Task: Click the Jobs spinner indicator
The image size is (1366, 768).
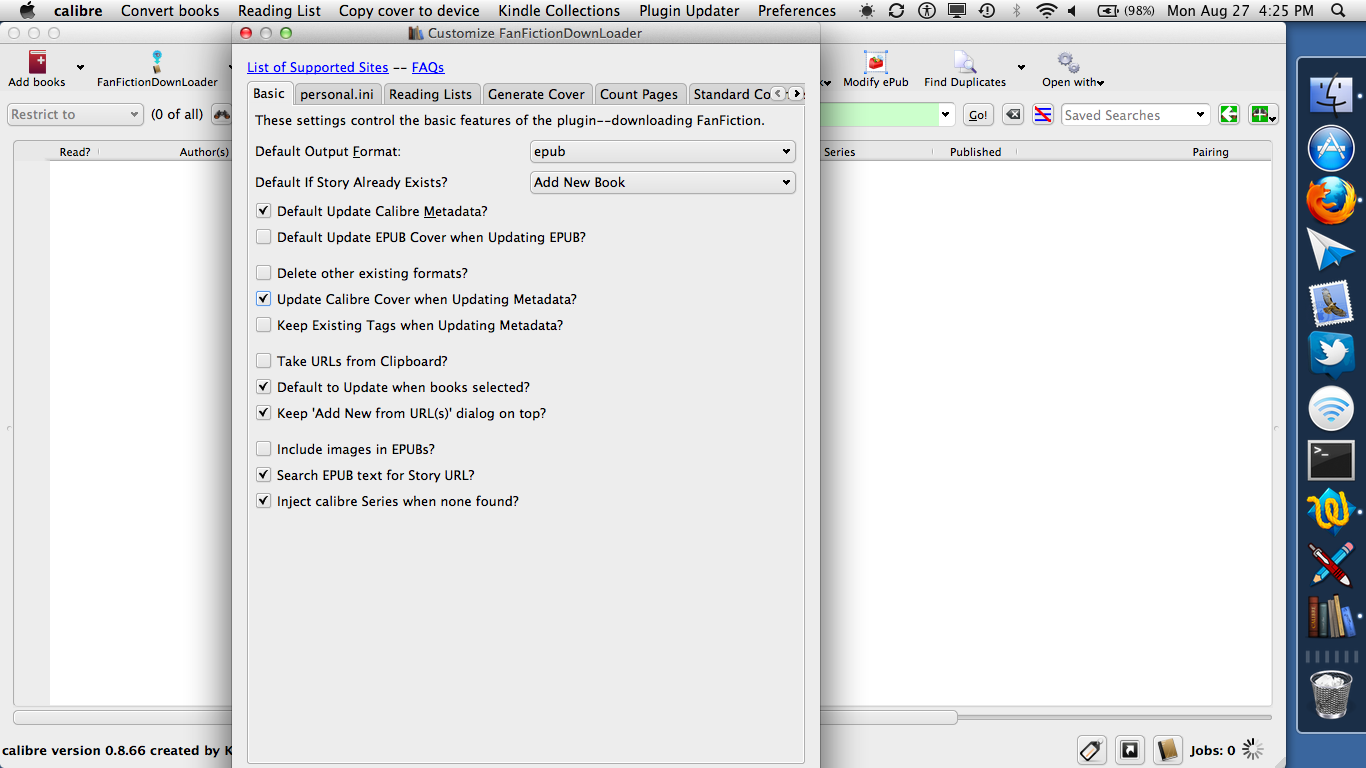Action: 1253,750
